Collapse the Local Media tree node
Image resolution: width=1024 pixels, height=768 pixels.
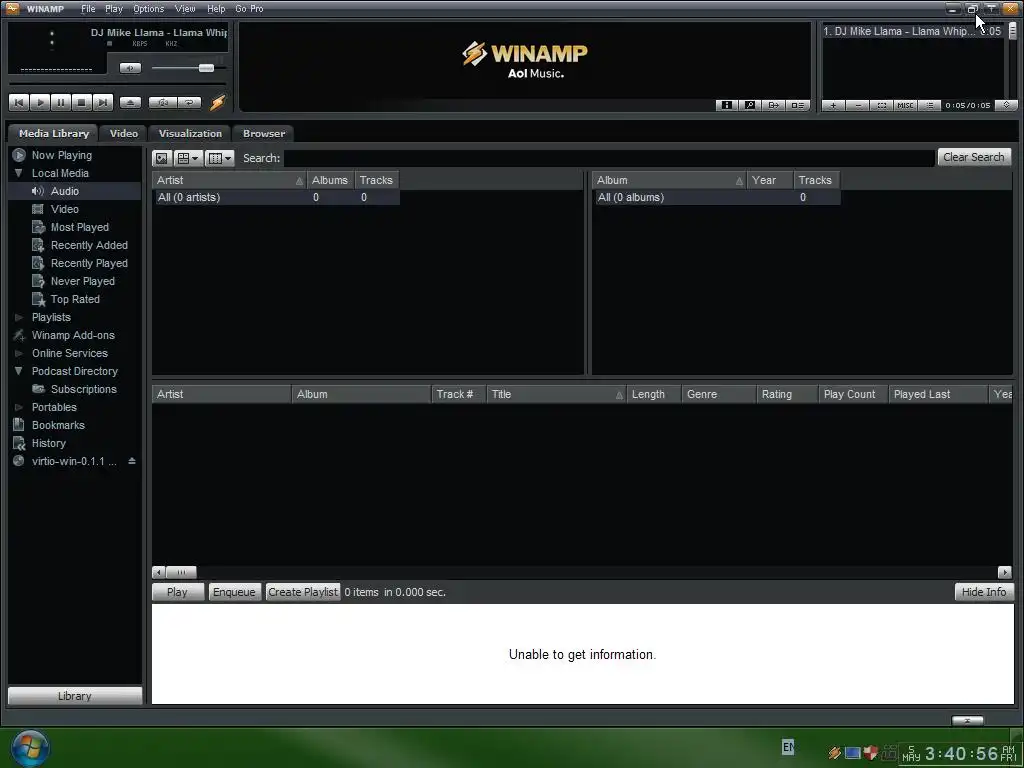[x=18, y=173]
